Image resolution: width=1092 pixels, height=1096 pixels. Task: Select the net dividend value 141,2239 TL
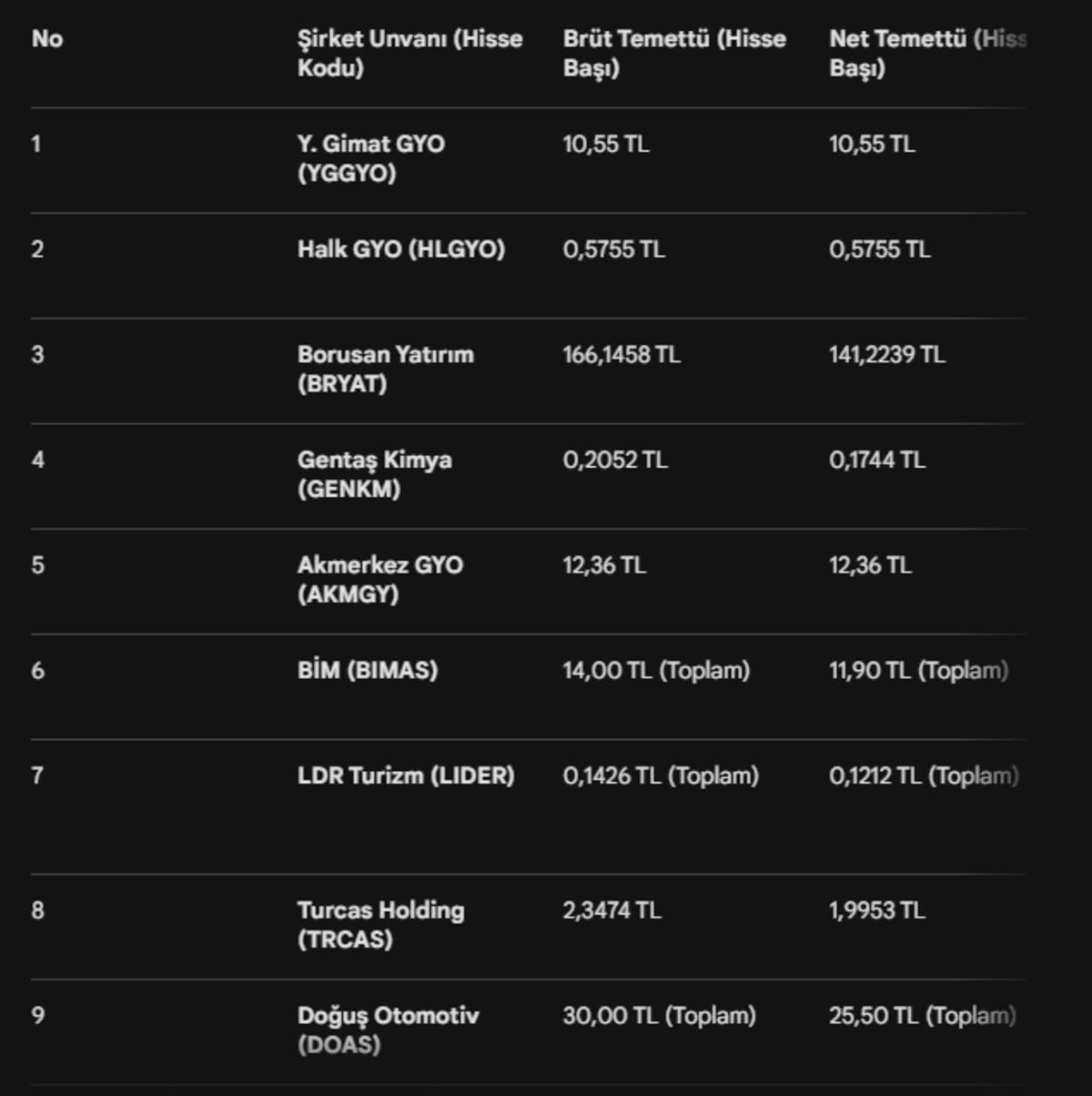point(886,355)
